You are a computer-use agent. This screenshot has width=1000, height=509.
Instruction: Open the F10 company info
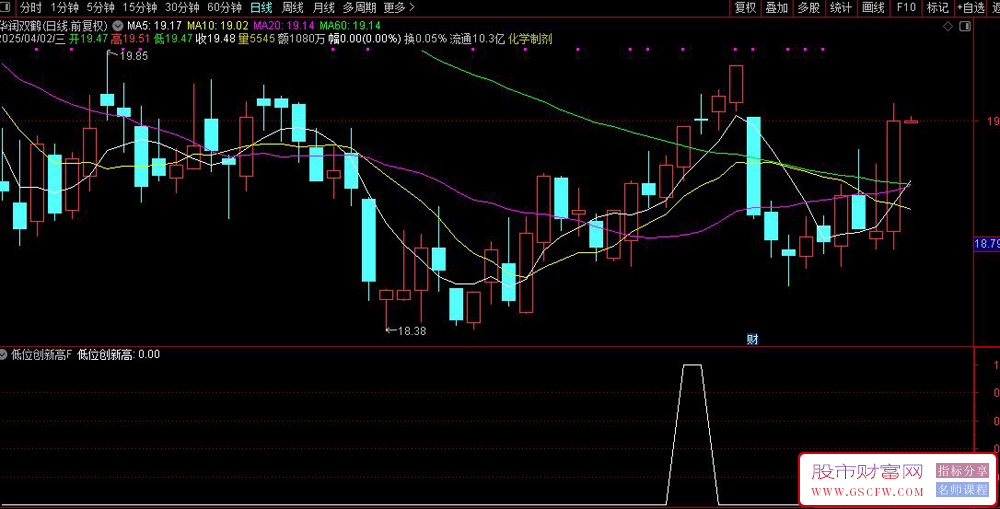(x=906, y=8)
